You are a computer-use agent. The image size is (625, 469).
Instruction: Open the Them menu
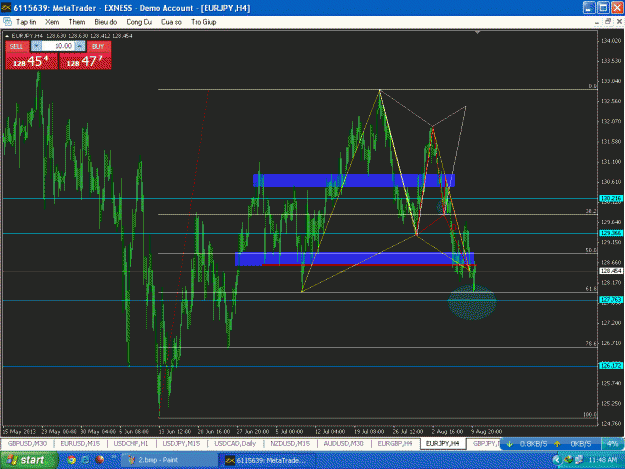[77, 22]
